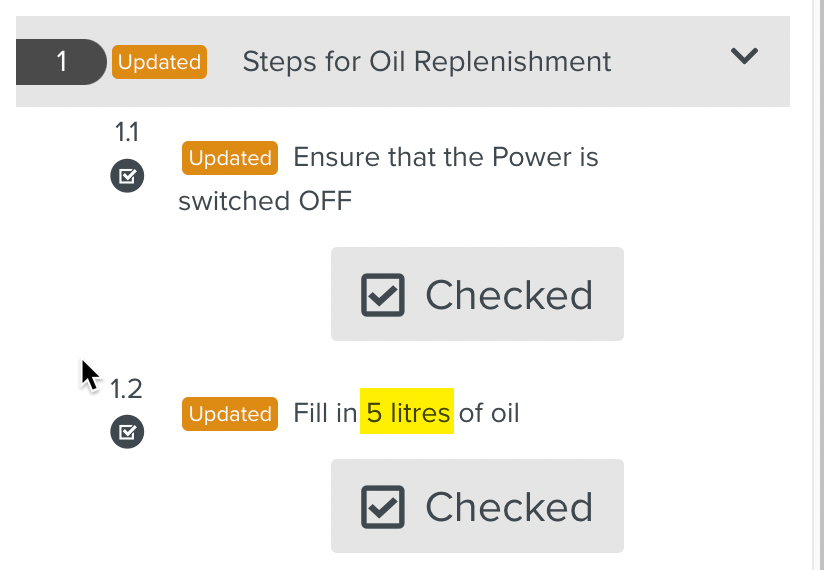The width and height of the screenshot is (824, 570).
Task: Click the step number 1.2 label
Action: (x=126, y=388)
